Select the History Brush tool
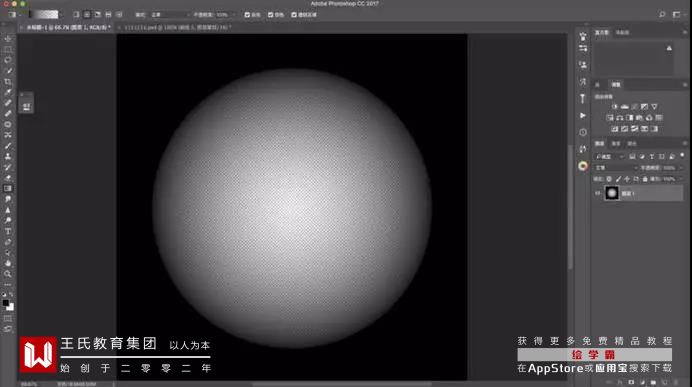This screenshot has width=692, height=387. coord(8,167)
